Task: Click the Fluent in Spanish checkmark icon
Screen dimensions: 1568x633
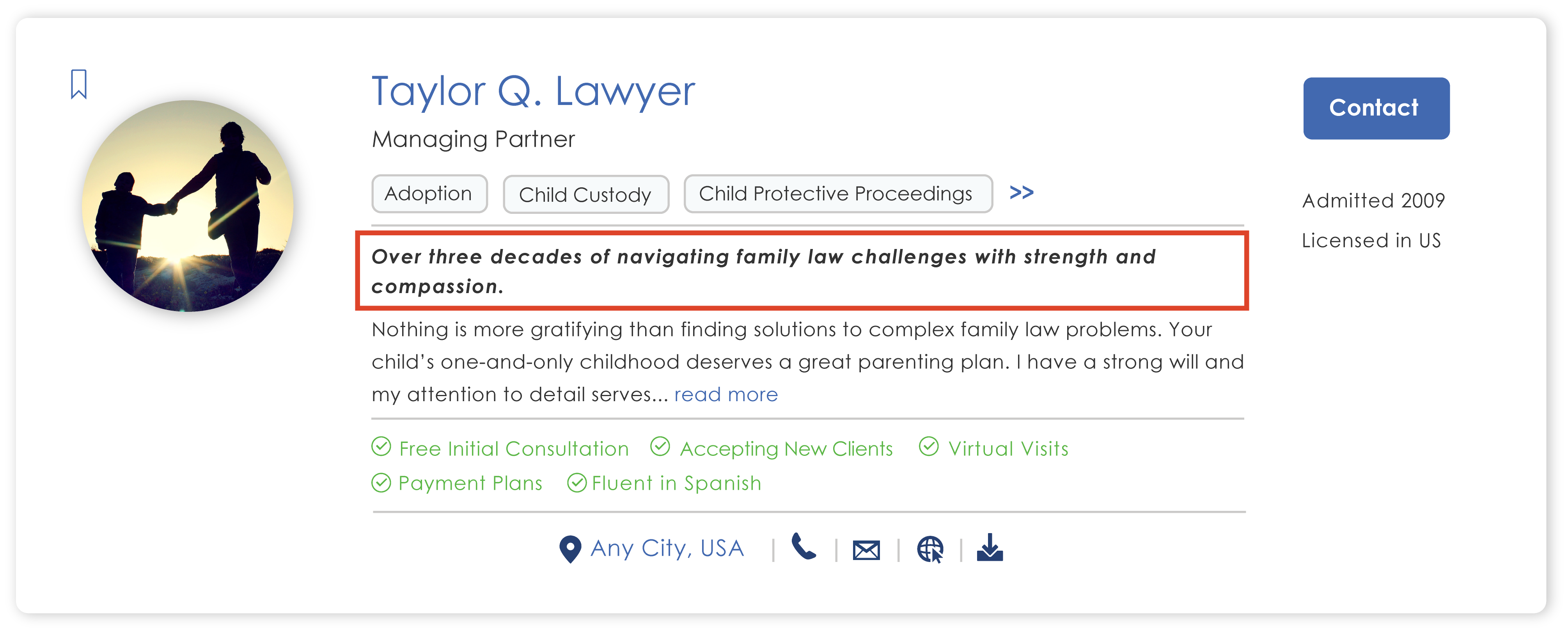Action: [x=576, y=482]
